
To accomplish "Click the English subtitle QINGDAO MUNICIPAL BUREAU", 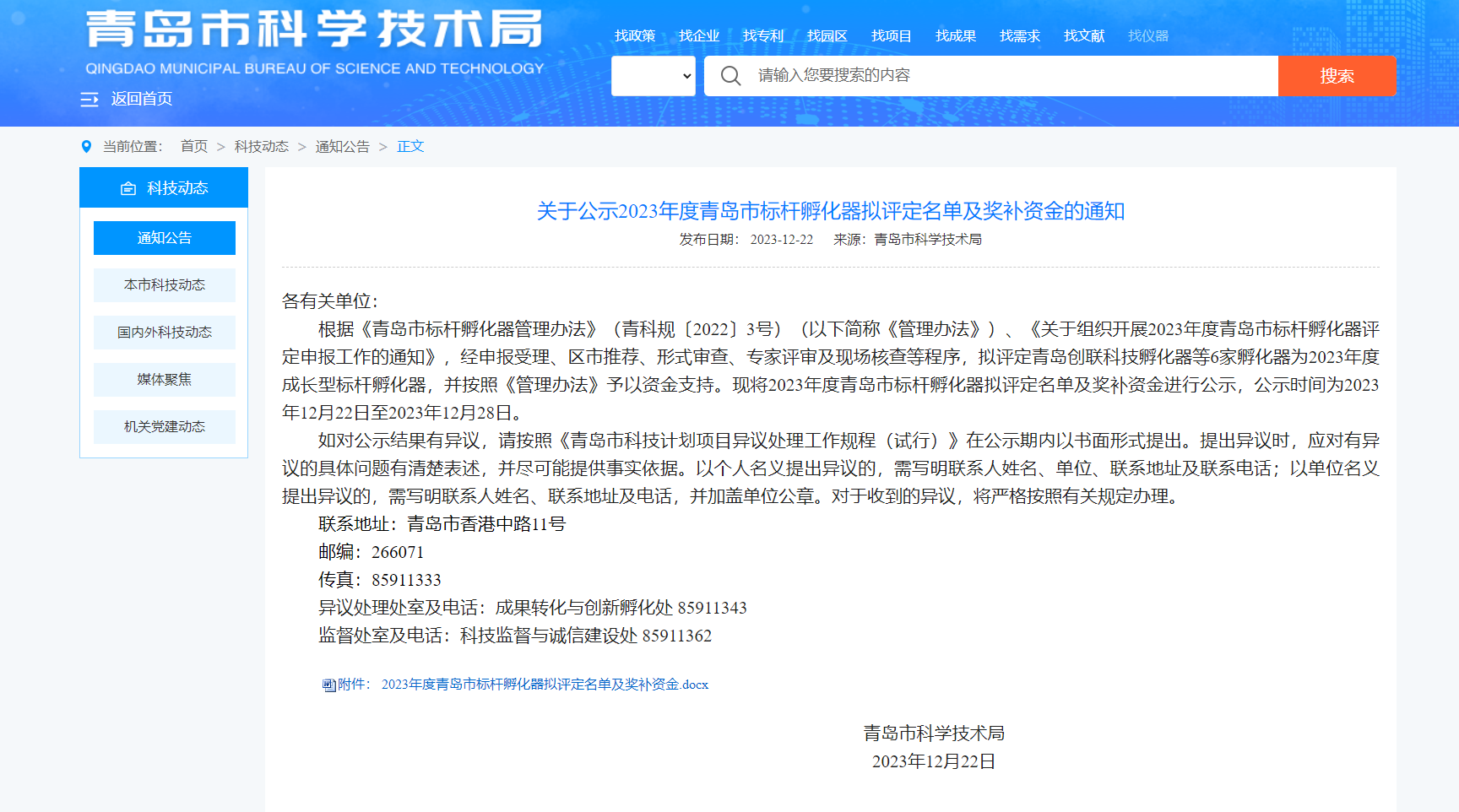I will click(x=315, y=68).
